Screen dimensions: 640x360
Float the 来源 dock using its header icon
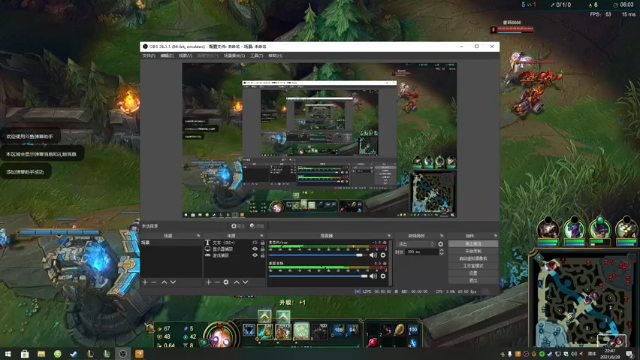pyautogui.click(x=262, y=236)
